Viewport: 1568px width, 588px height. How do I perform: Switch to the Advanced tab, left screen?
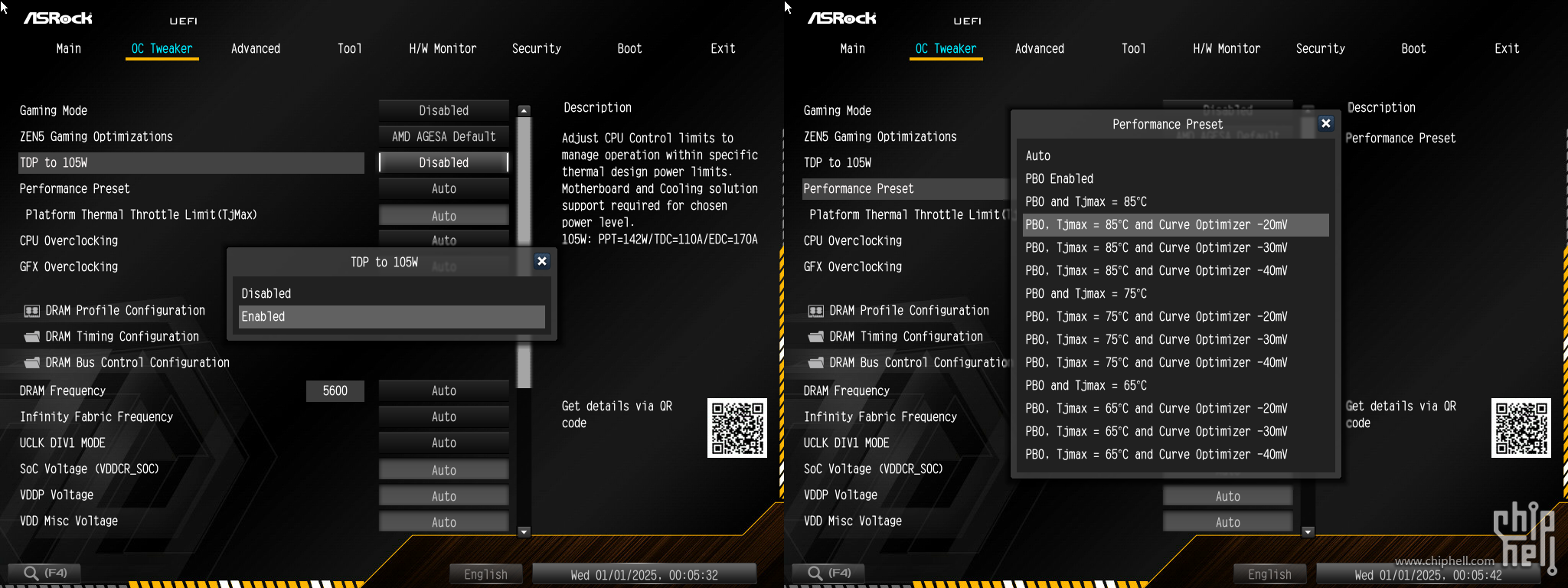256,48
